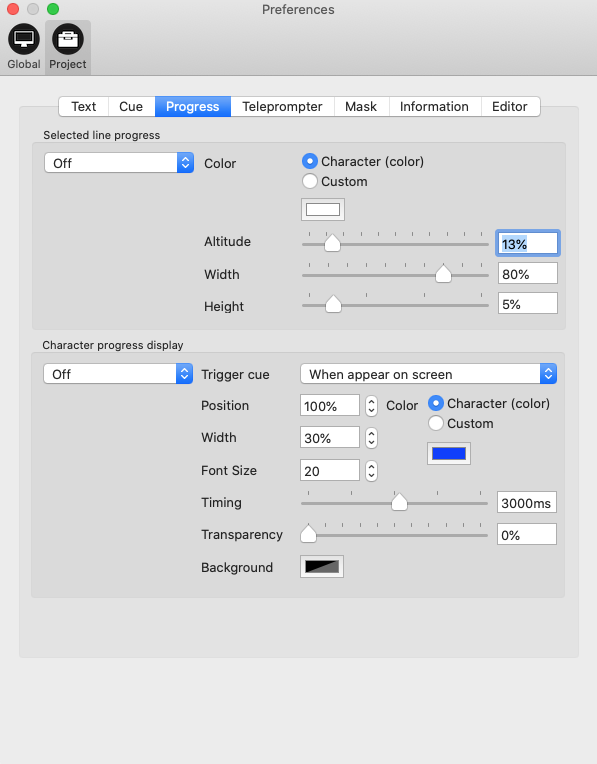Click the line progress Width slider thumb
The height and width of the screenshot is (764, 597).
(x=443, y=274)
